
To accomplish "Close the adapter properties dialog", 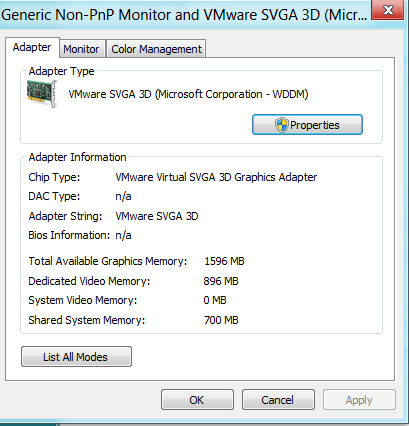I will [x=387, y=10].
